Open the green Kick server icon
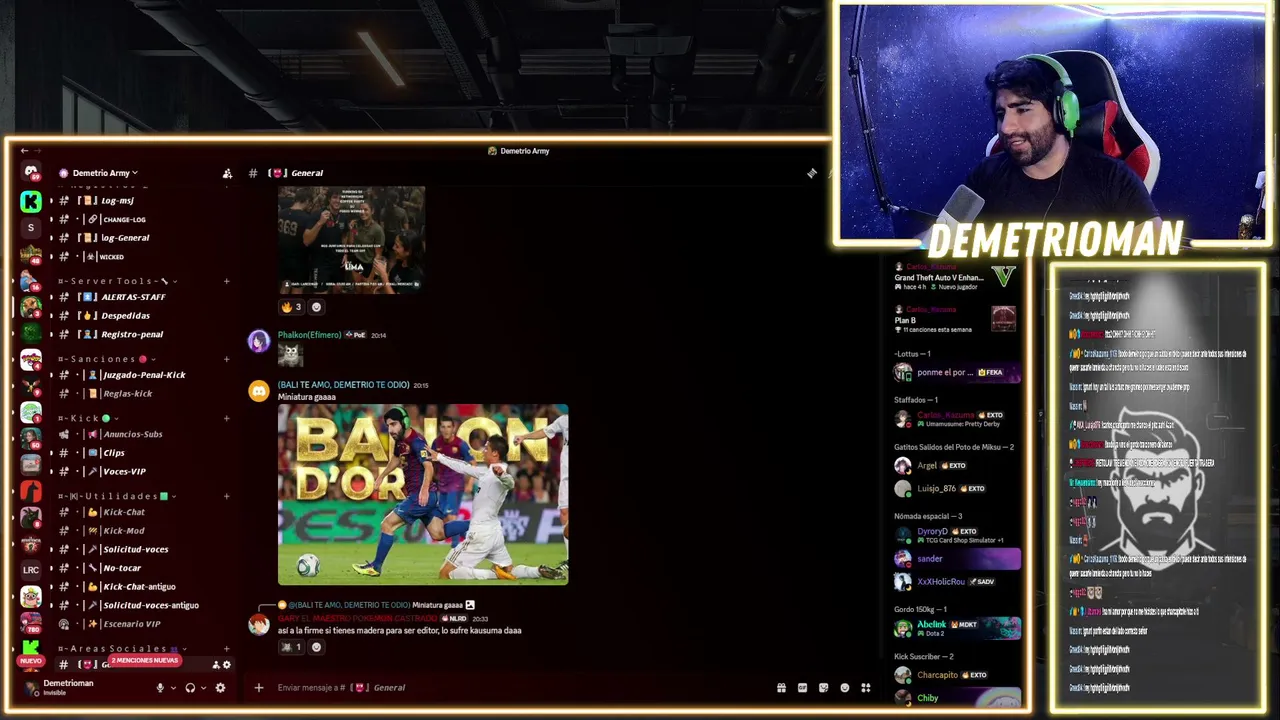 coord(31,202)
